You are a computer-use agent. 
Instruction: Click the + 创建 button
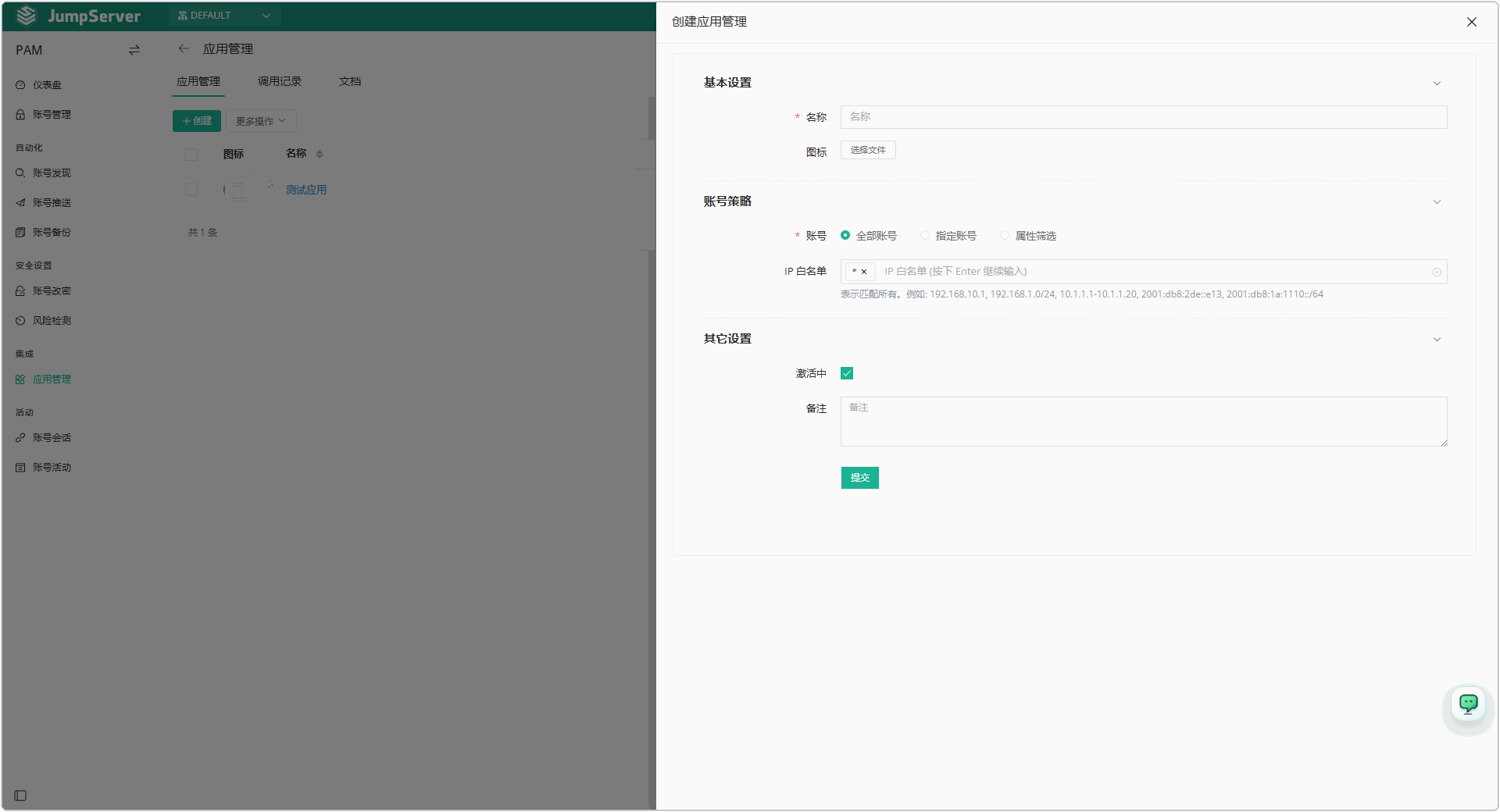197,121
